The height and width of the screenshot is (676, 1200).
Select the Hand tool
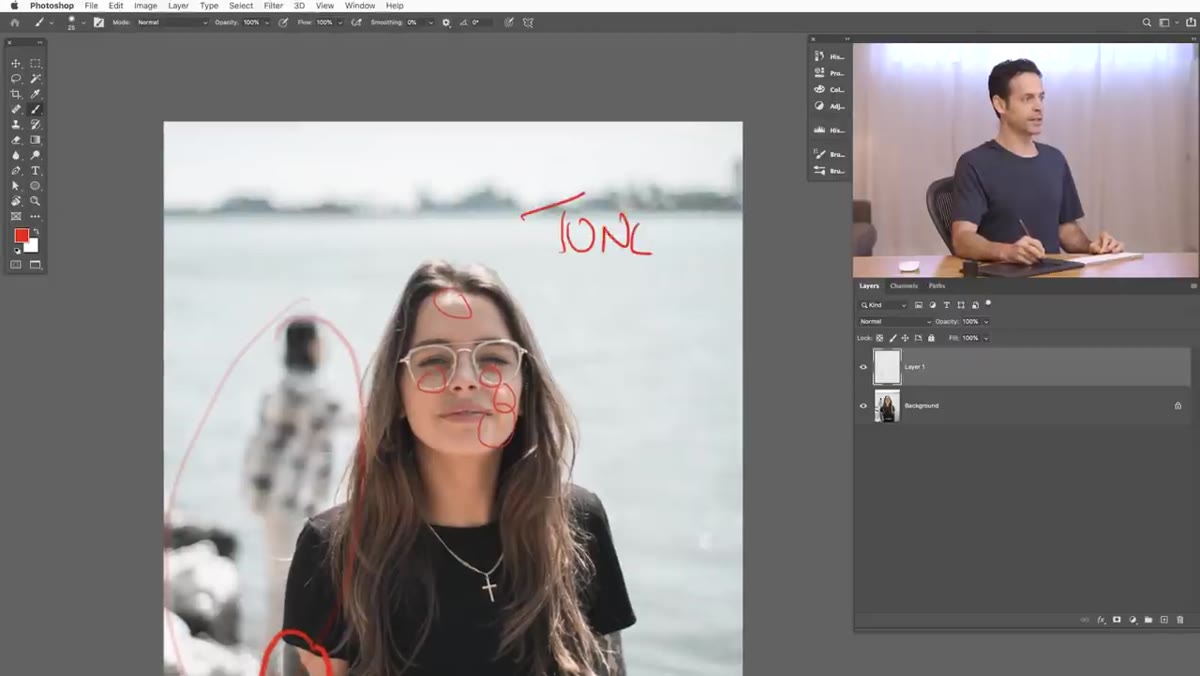point(16,201)
